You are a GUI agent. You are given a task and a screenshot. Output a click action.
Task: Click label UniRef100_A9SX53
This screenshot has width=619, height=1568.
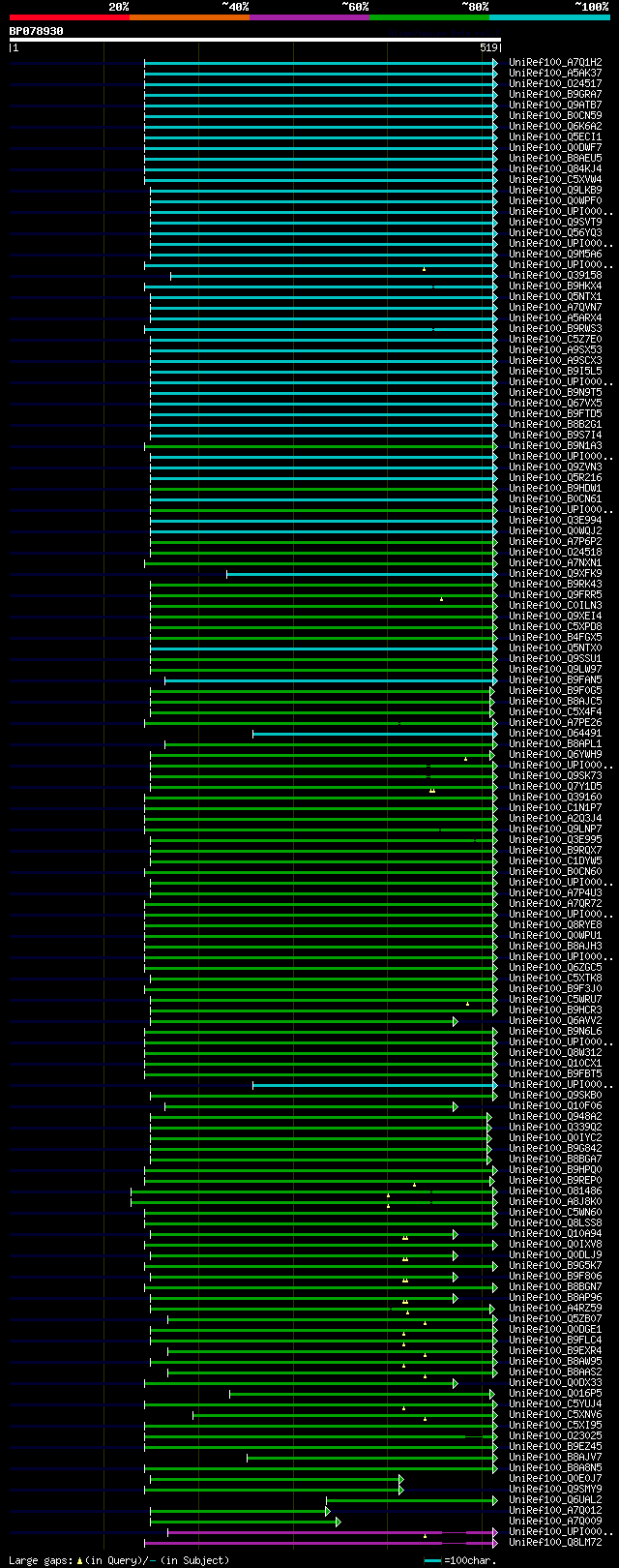556,350
